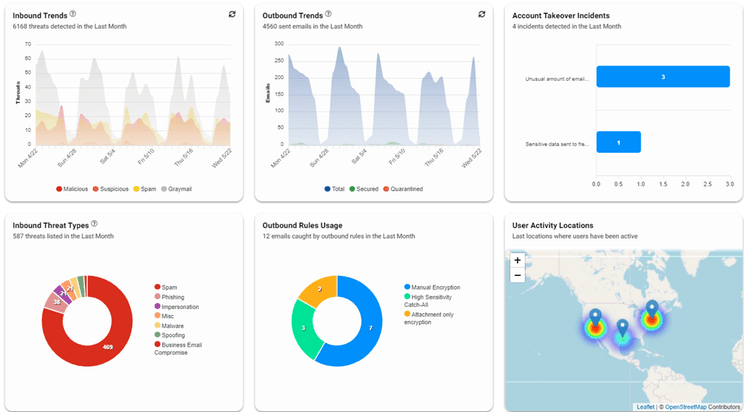Select High Sensitivity Catch-All legend entry

click(428, 301)
